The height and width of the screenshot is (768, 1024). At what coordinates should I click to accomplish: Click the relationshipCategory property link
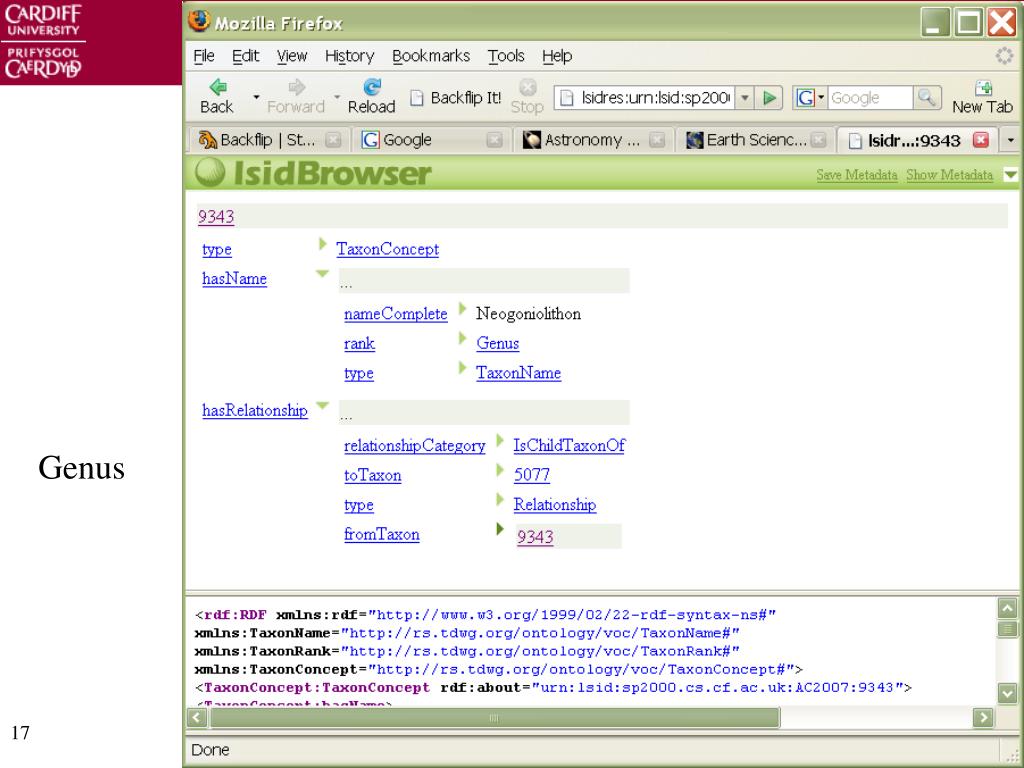[x=415, y=445]
